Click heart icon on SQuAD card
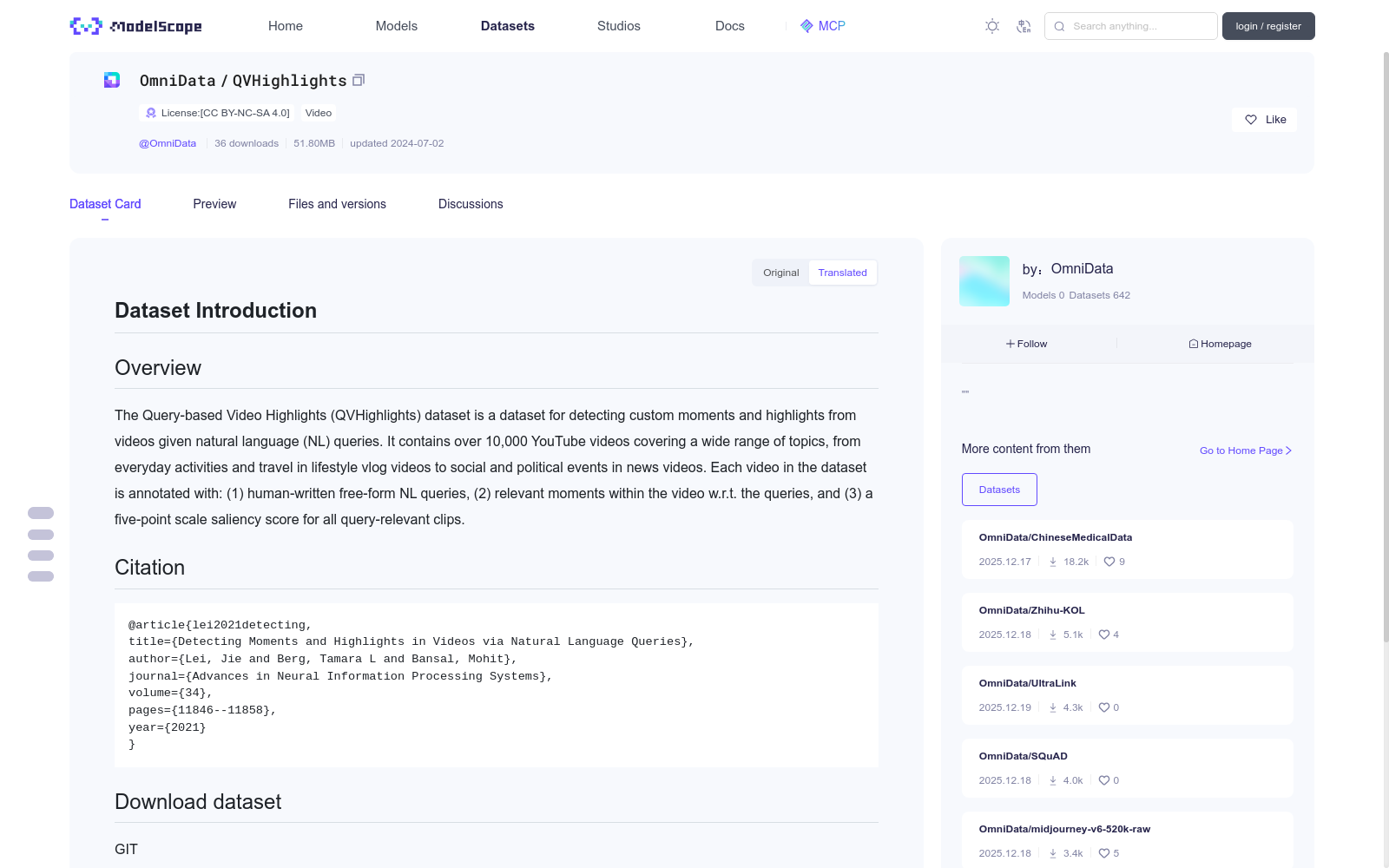Image resolution: width=1389 pixels, height=868 pixels. tap(1104, 780)
